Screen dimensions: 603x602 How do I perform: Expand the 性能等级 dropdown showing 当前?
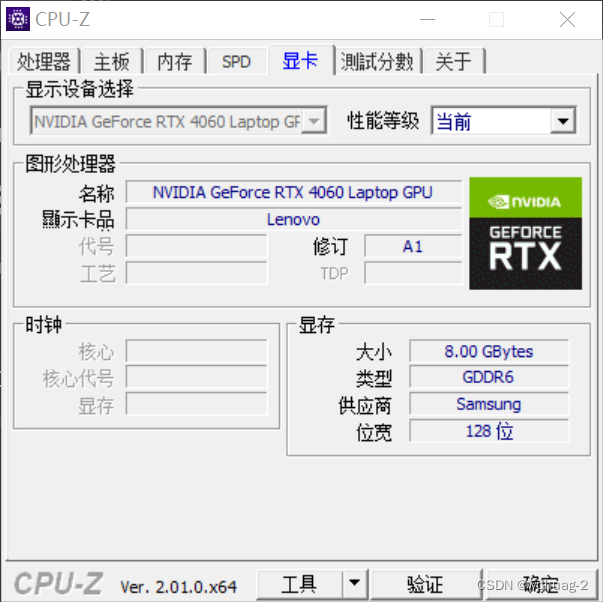[504, 122]
